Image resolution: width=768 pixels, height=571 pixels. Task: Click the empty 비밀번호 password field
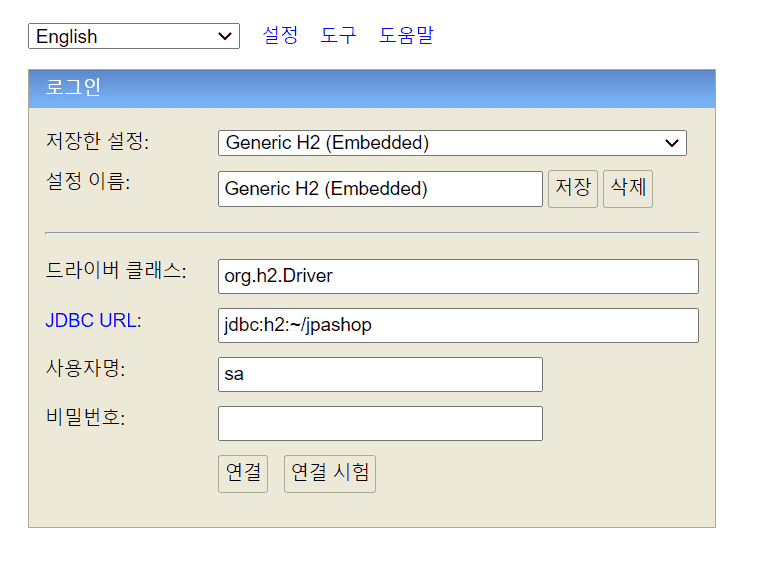[380, 424]
